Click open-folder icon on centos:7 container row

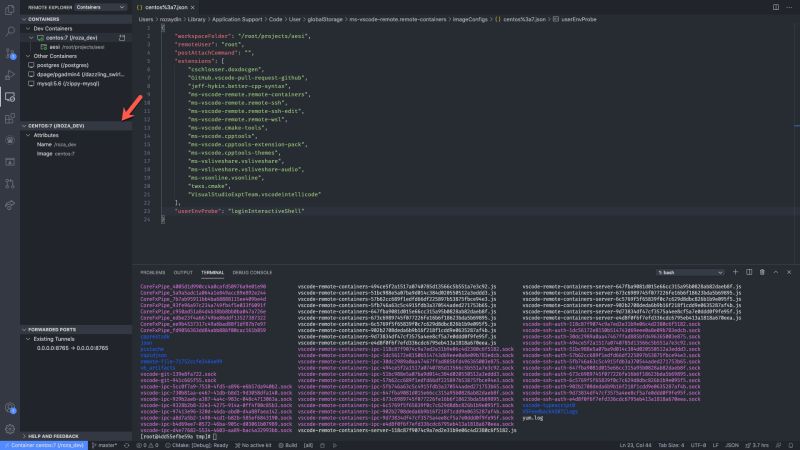tap(122, 38)
